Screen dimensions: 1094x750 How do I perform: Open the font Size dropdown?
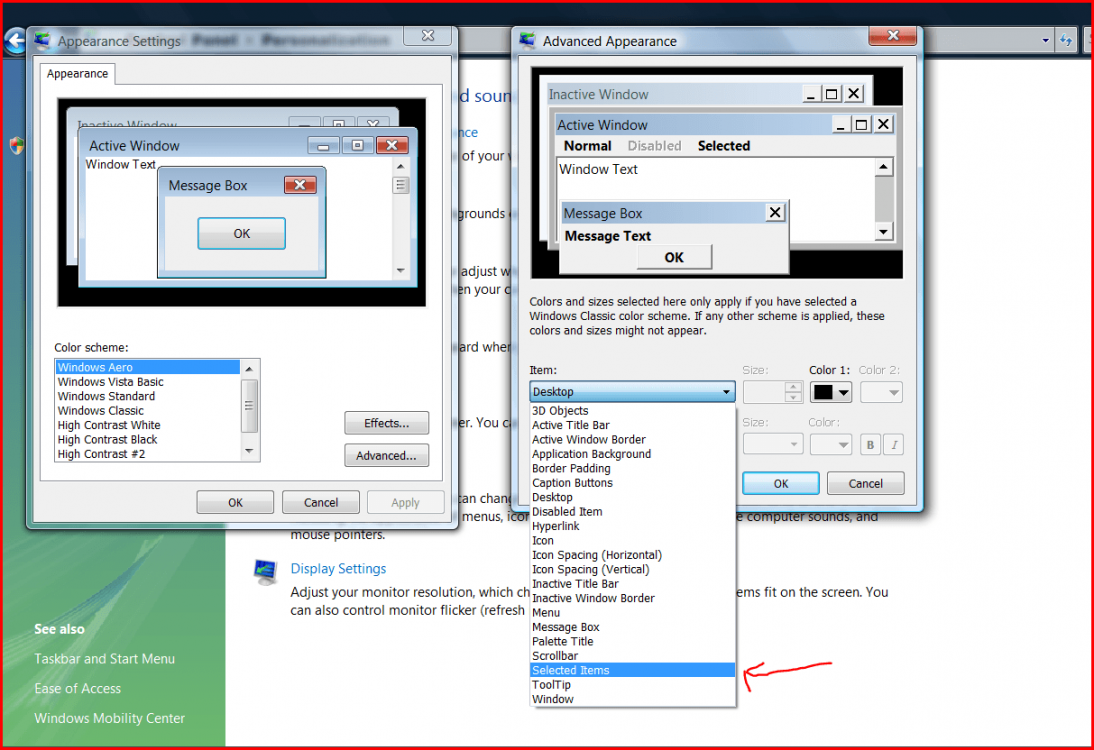tap(773, 444)
